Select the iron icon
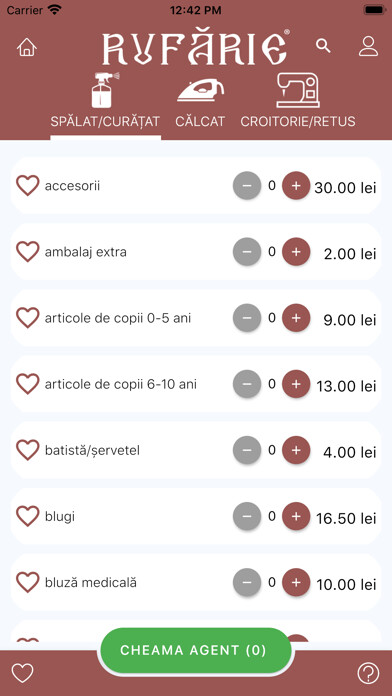 (200, 91)
